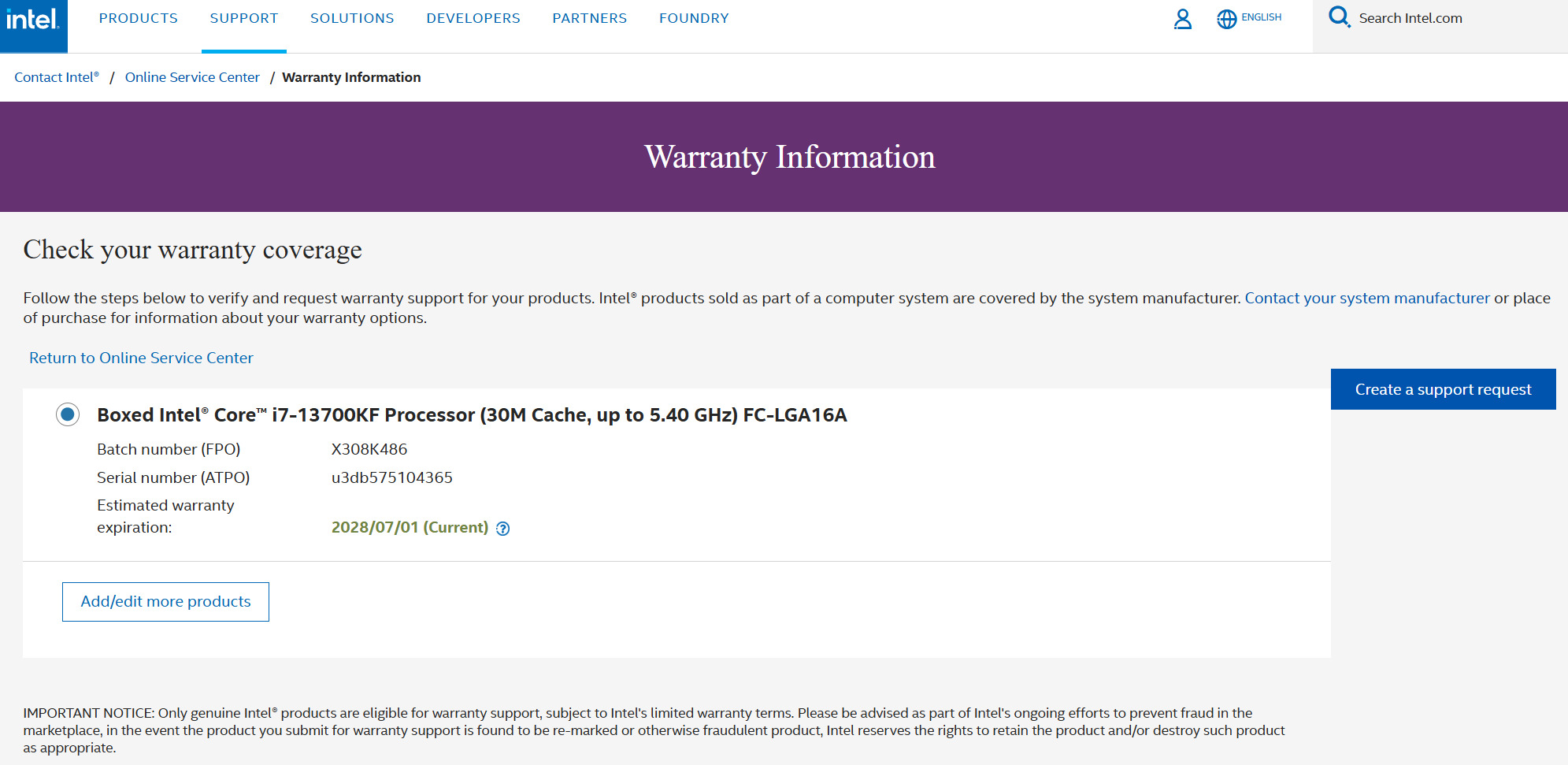1568x765 pixels.
Task: Expand the Developers menu
Action: point(473,18)
